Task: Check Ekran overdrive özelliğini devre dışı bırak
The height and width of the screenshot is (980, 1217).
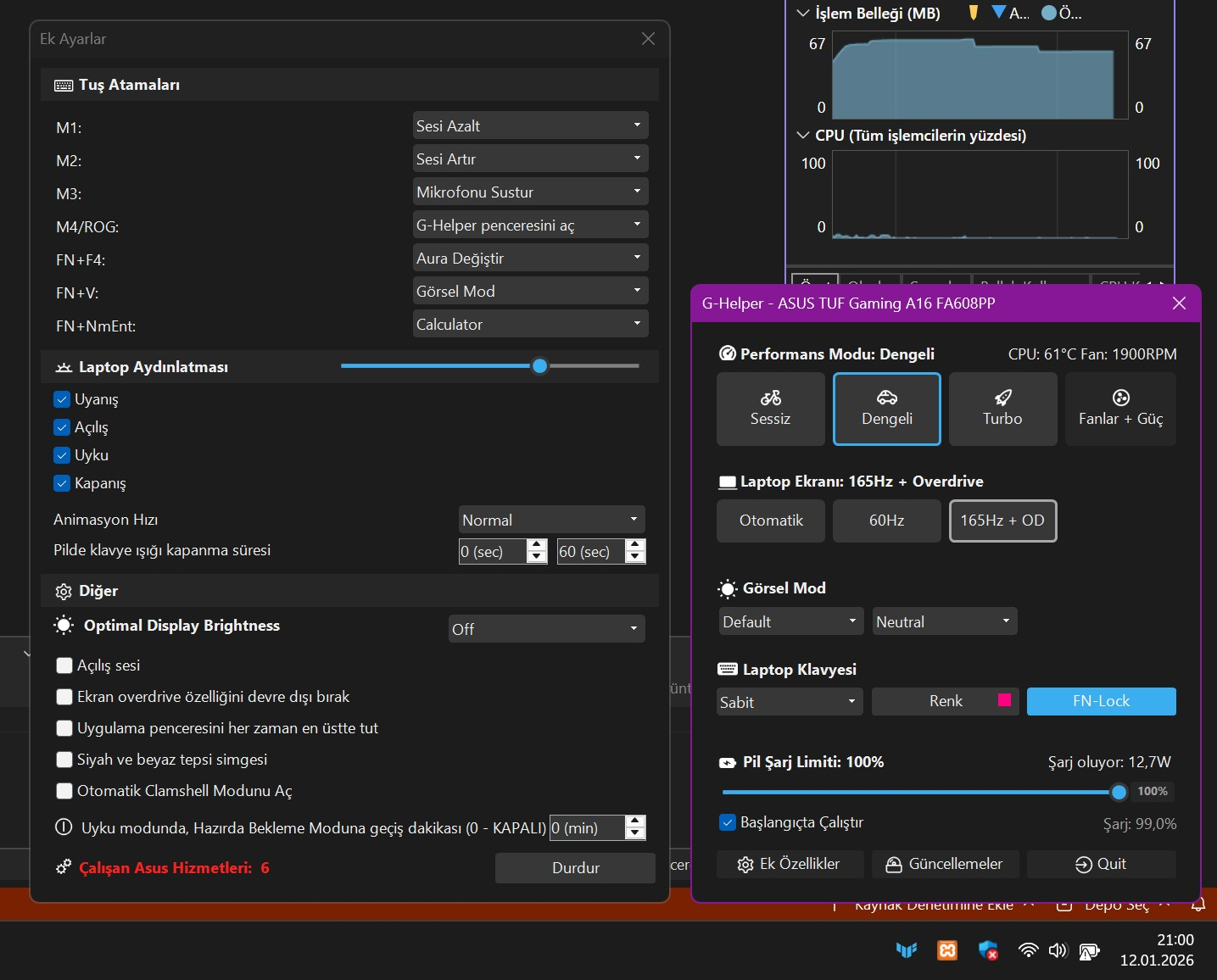Action: (x=64, y=697)
